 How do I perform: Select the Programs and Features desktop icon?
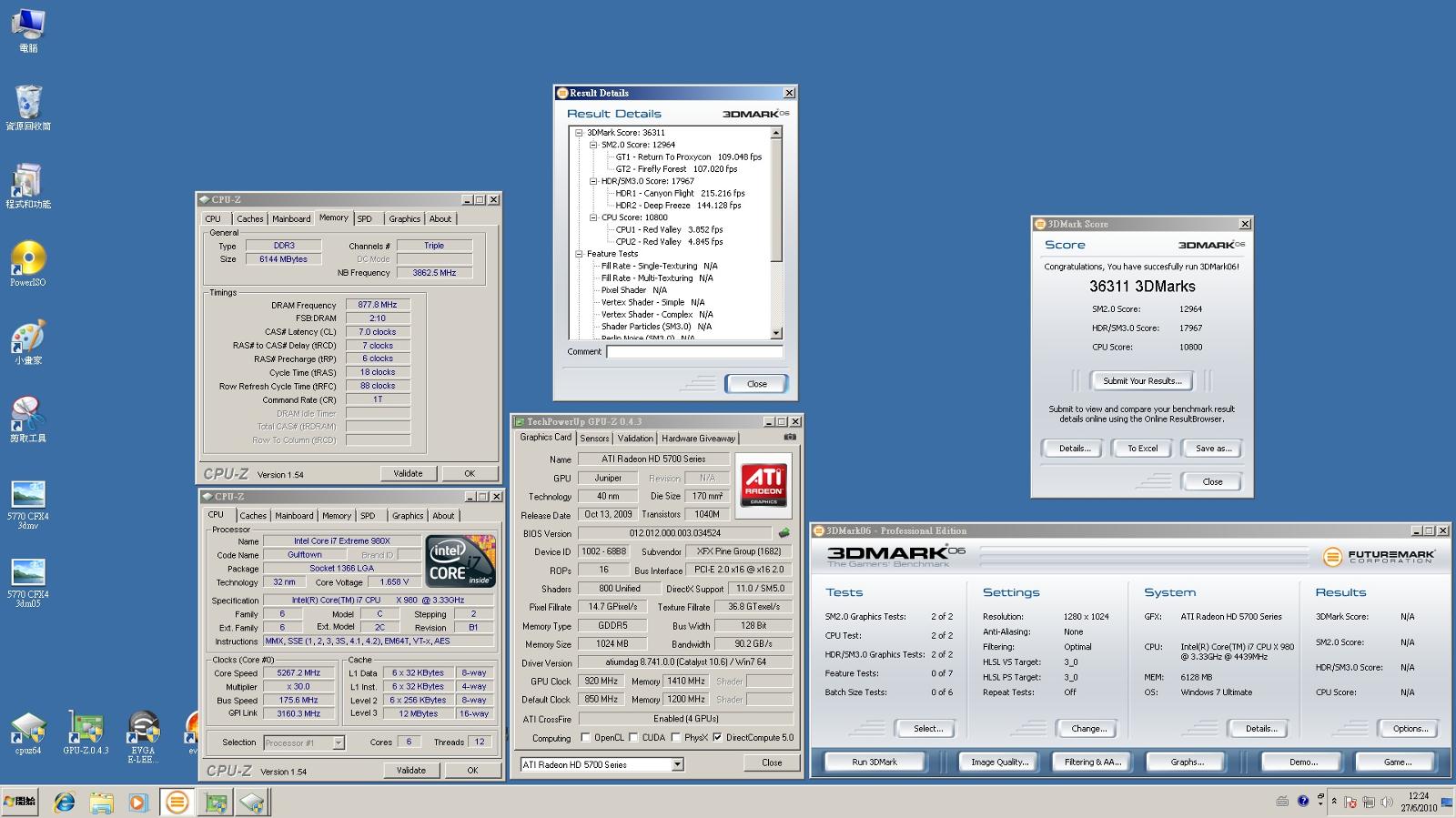27,186
